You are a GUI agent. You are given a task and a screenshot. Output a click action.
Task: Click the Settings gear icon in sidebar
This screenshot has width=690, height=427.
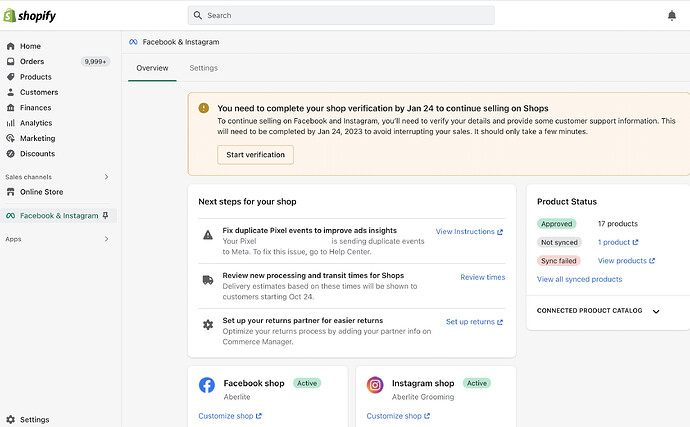(x=11, y=420)
